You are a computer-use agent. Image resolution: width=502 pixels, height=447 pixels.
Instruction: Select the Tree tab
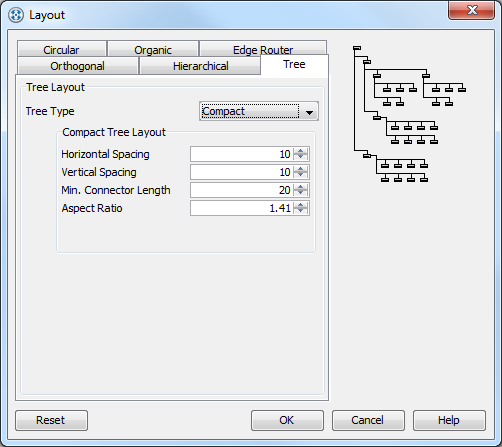tap(294, 65)
